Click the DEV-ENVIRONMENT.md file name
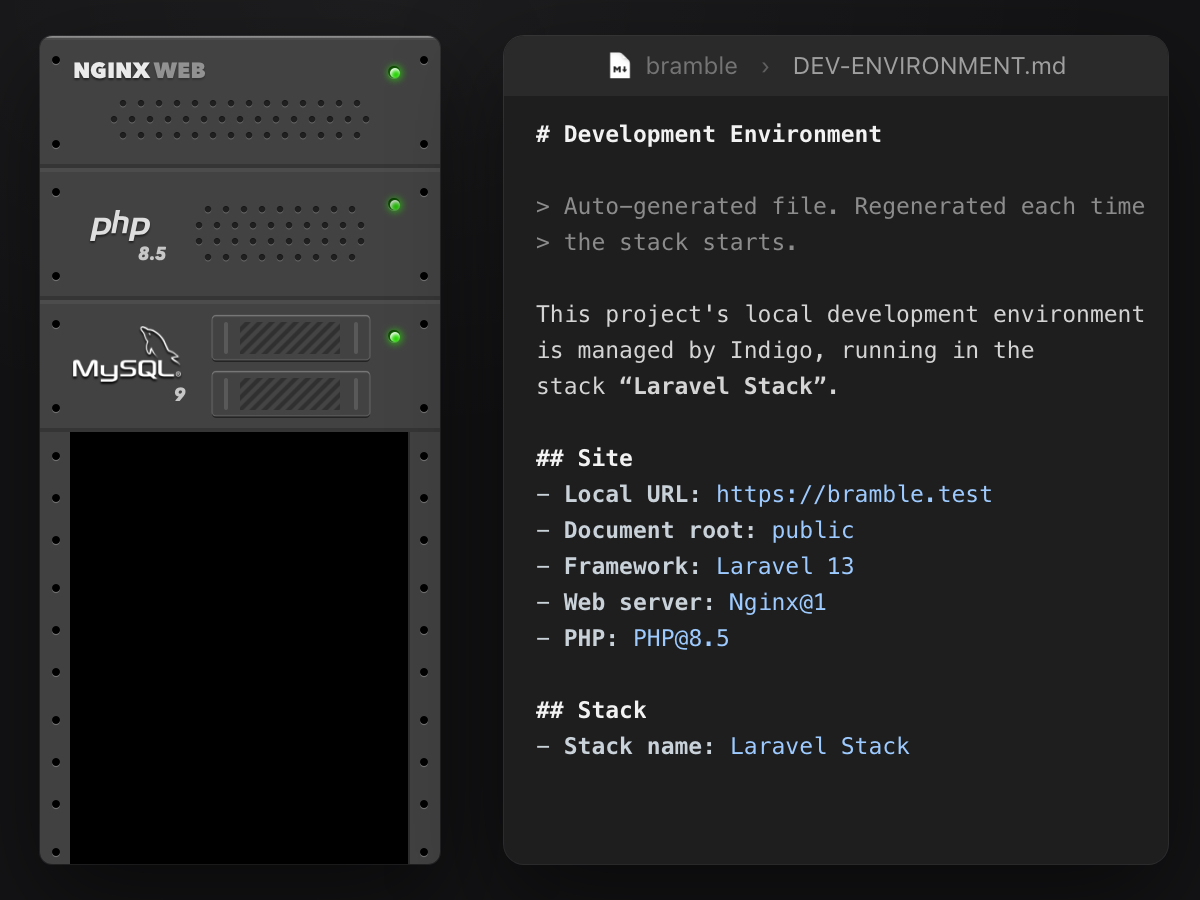 coord(929,66)
